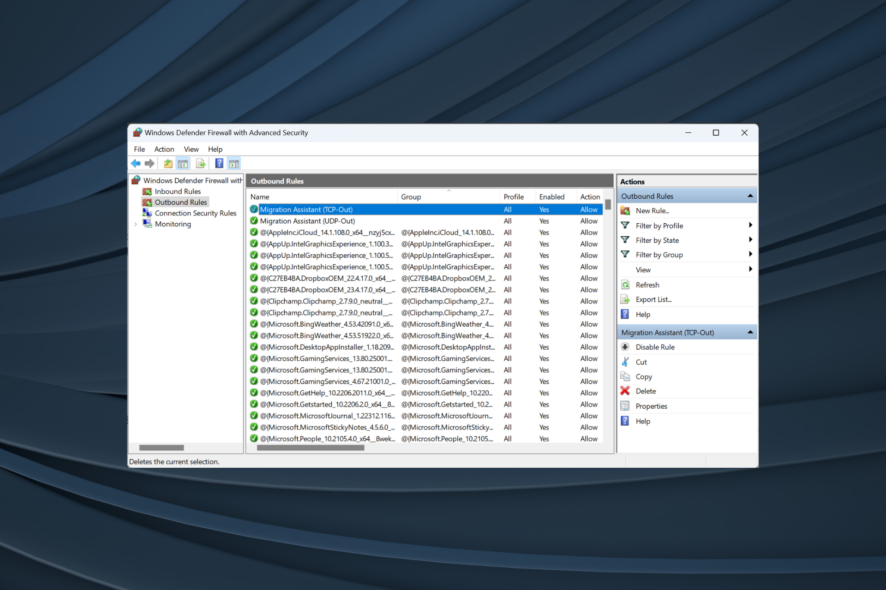Click the Export List toolbar icon
The width and height of the screenshot is (886, 590).
pos(201,163)
